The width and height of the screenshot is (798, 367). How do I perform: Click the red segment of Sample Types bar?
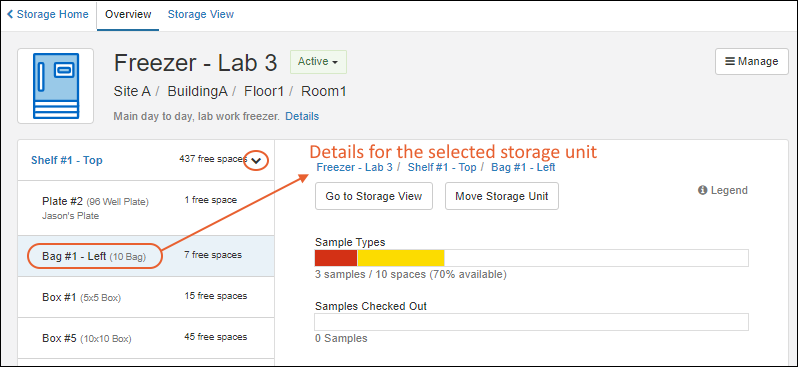(x=336, y=258)
